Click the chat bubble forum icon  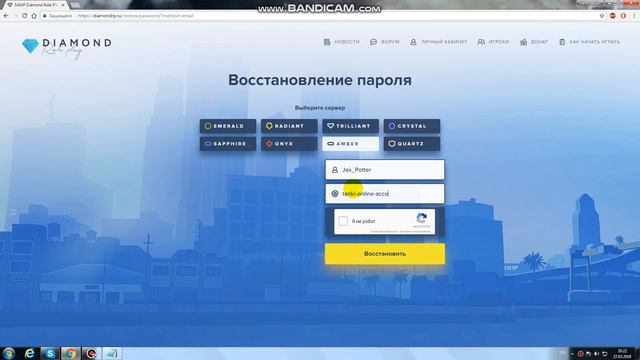373,42
